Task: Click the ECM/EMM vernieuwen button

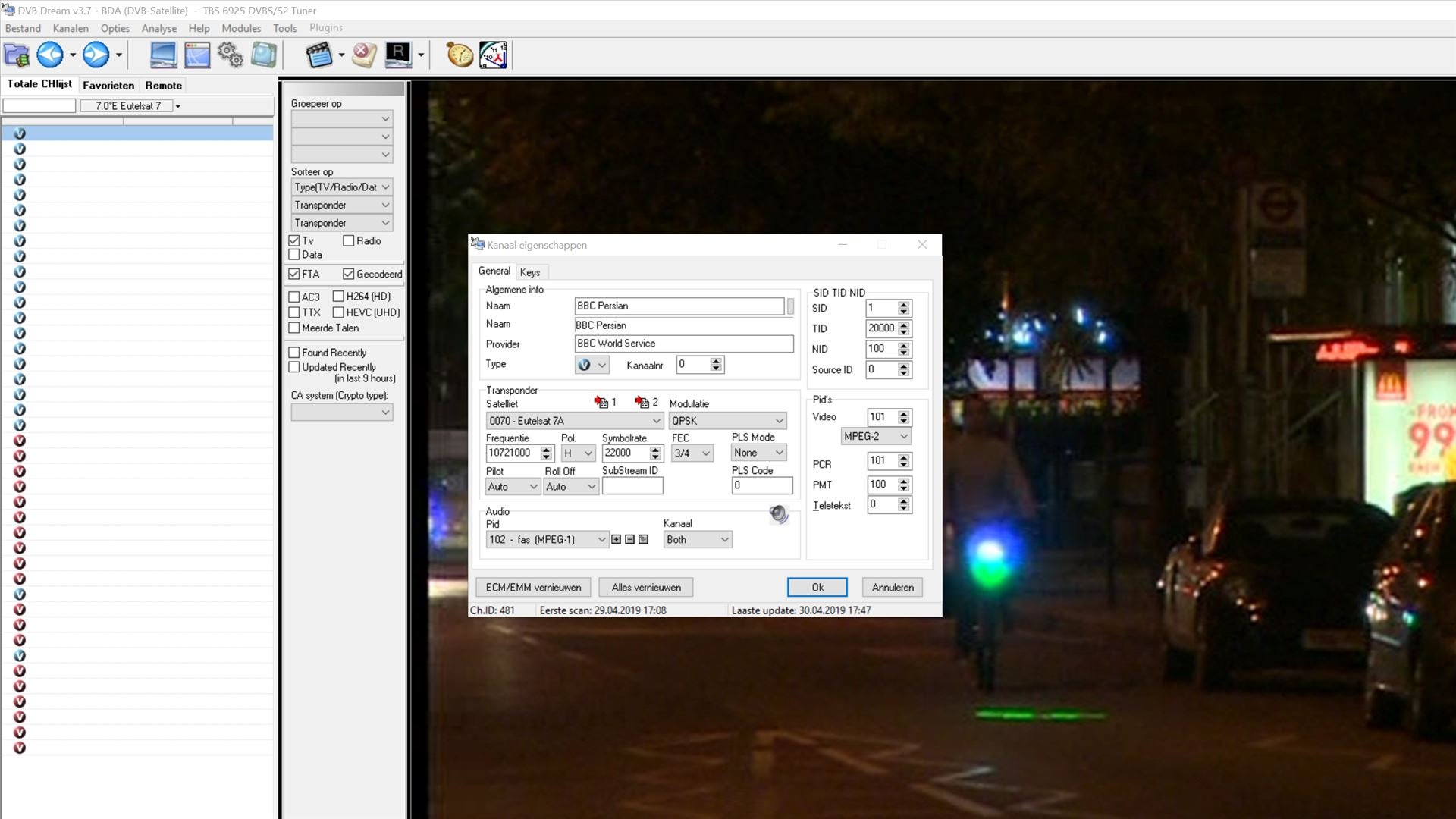Action: pyautogui.click(x=533, y=588)
